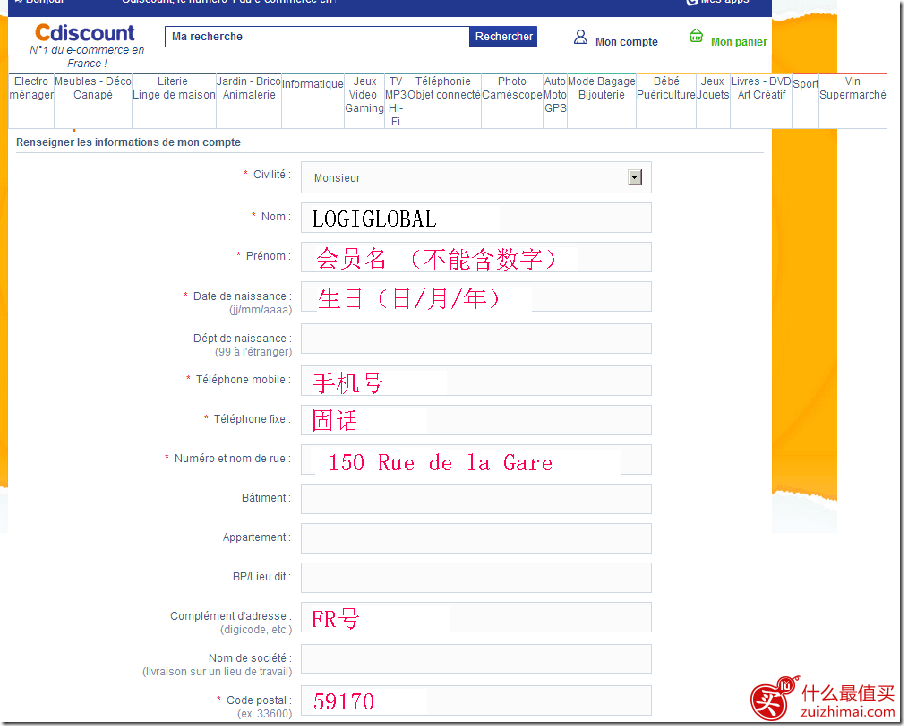Screen dimensions: 904x726
Task: Click the Téléphone fixe field
Action: [476, 420]
